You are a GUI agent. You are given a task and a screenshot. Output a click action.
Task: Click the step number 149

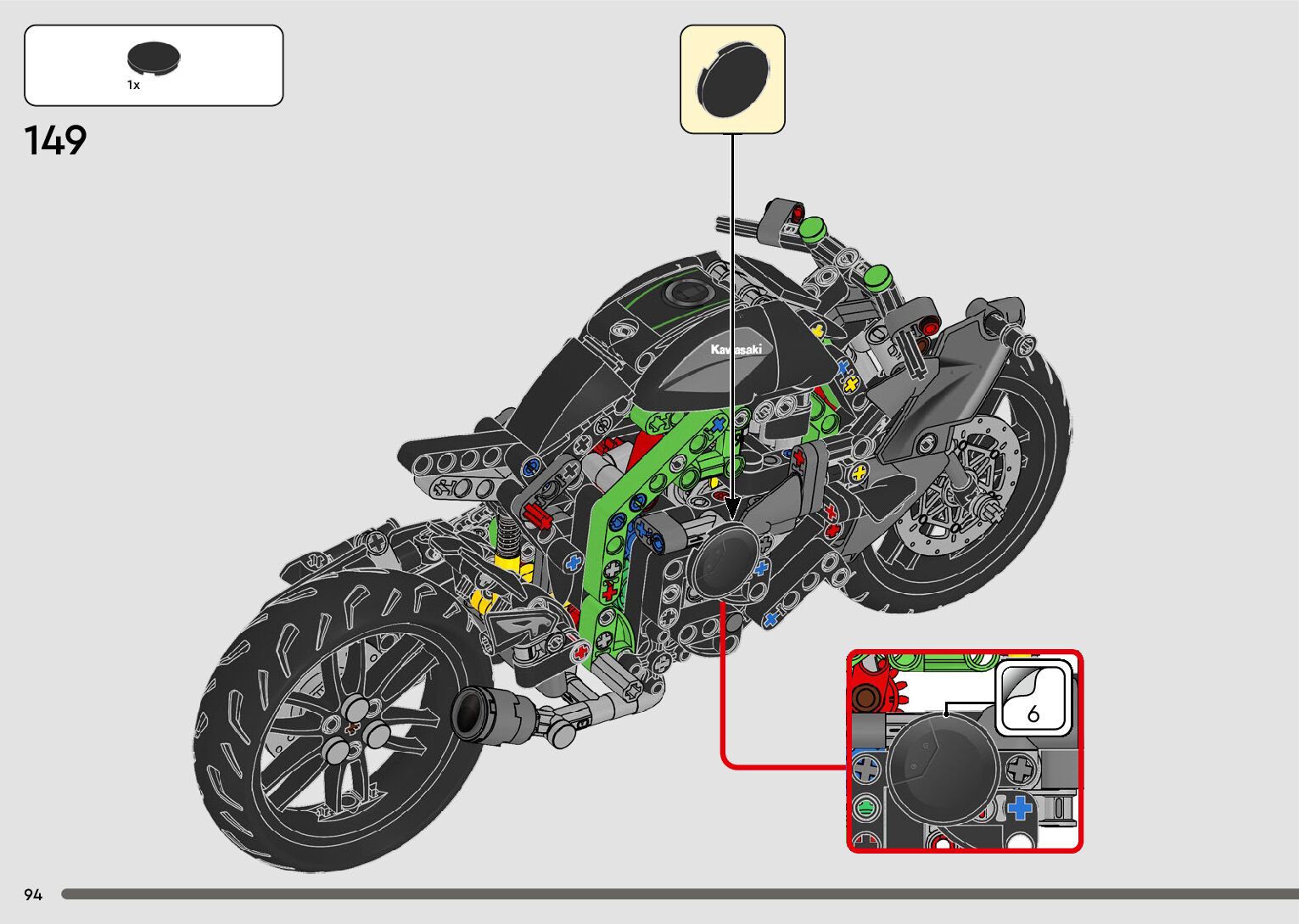(55, 141)
